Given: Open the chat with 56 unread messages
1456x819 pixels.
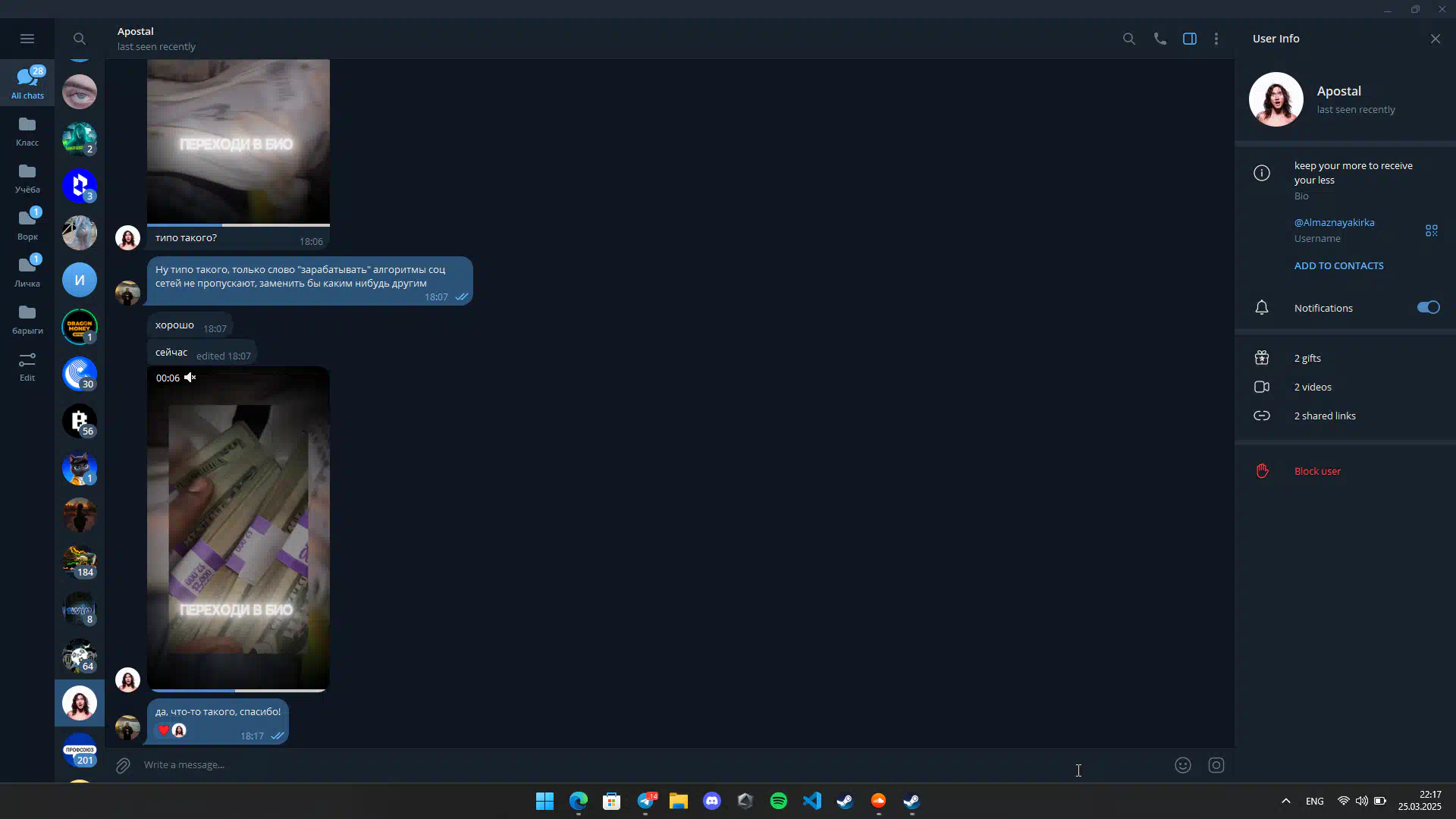Looking at the screenshot, I should [x=80, y=421].
